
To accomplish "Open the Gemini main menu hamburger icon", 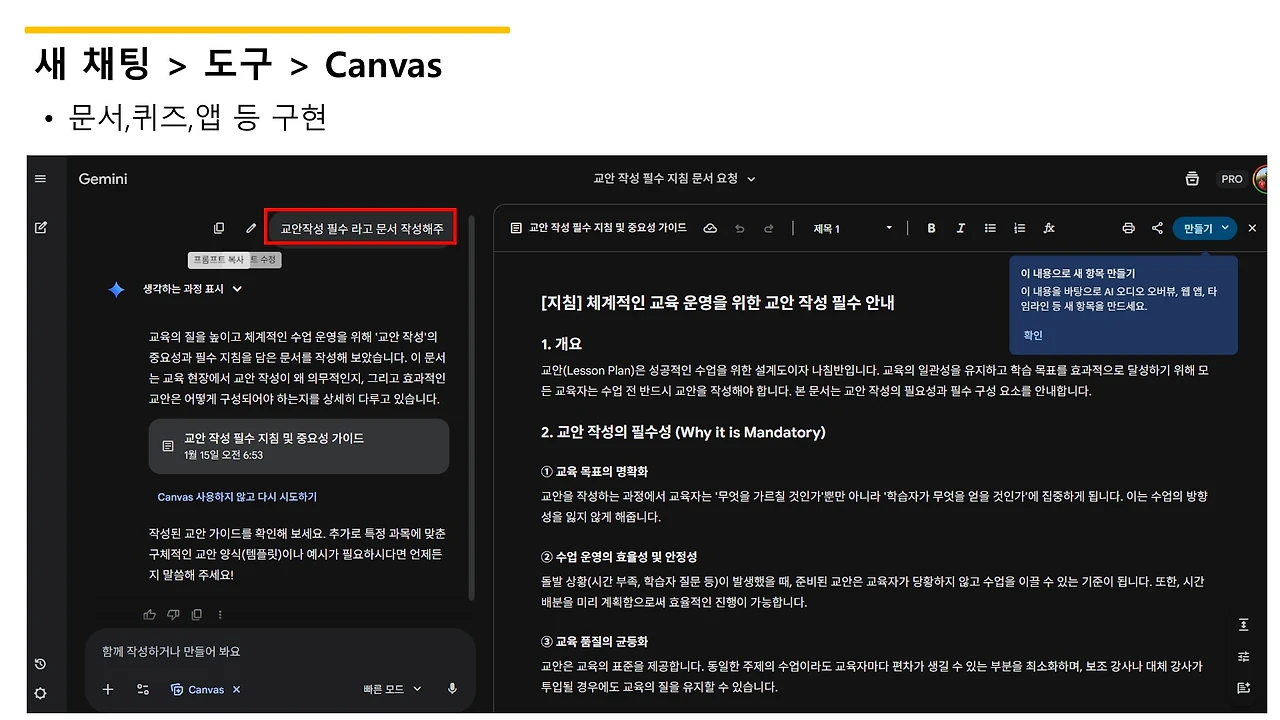I will (40, 179).
